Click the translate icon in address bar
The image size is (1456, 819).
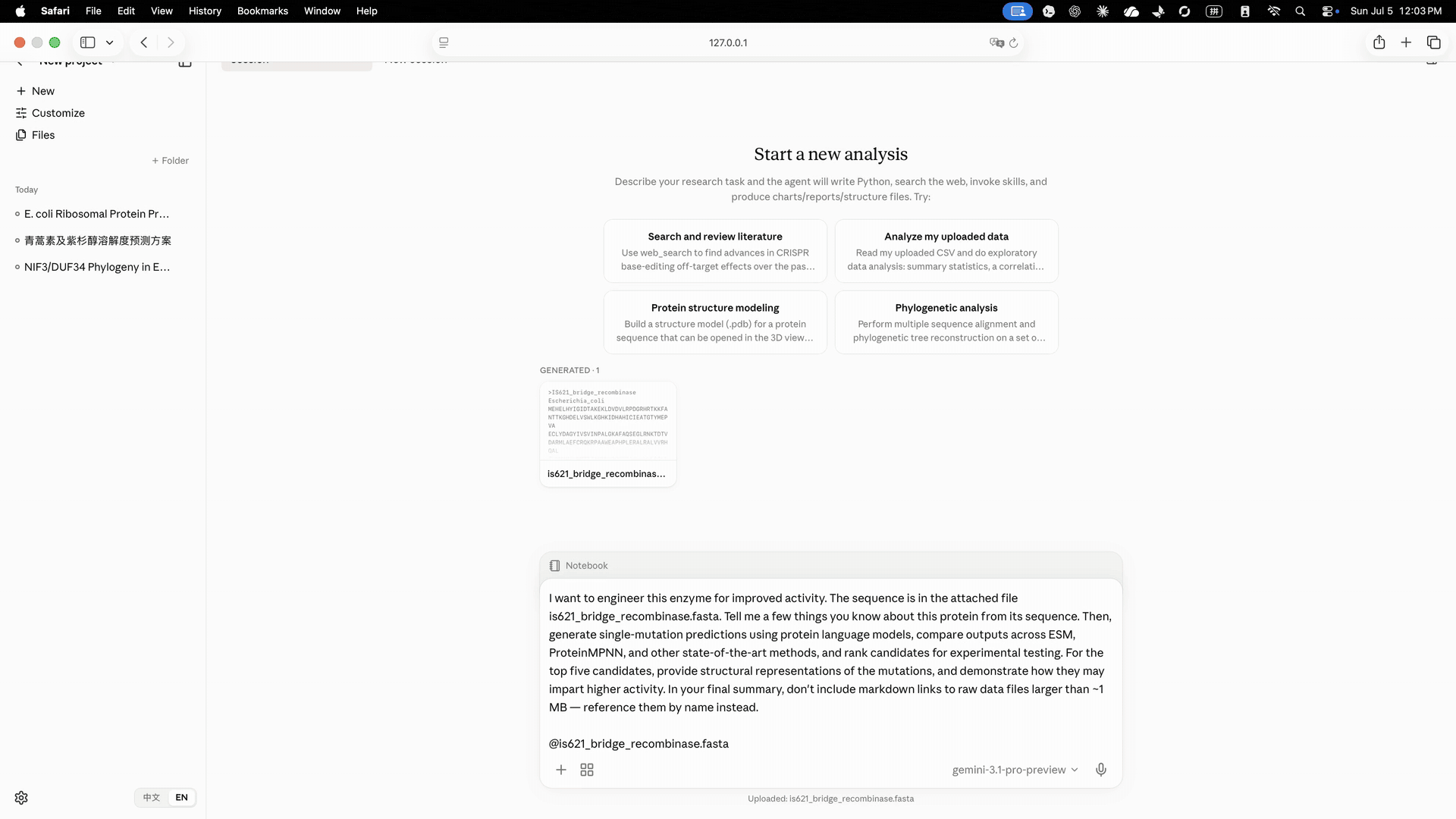pos(996,42)
